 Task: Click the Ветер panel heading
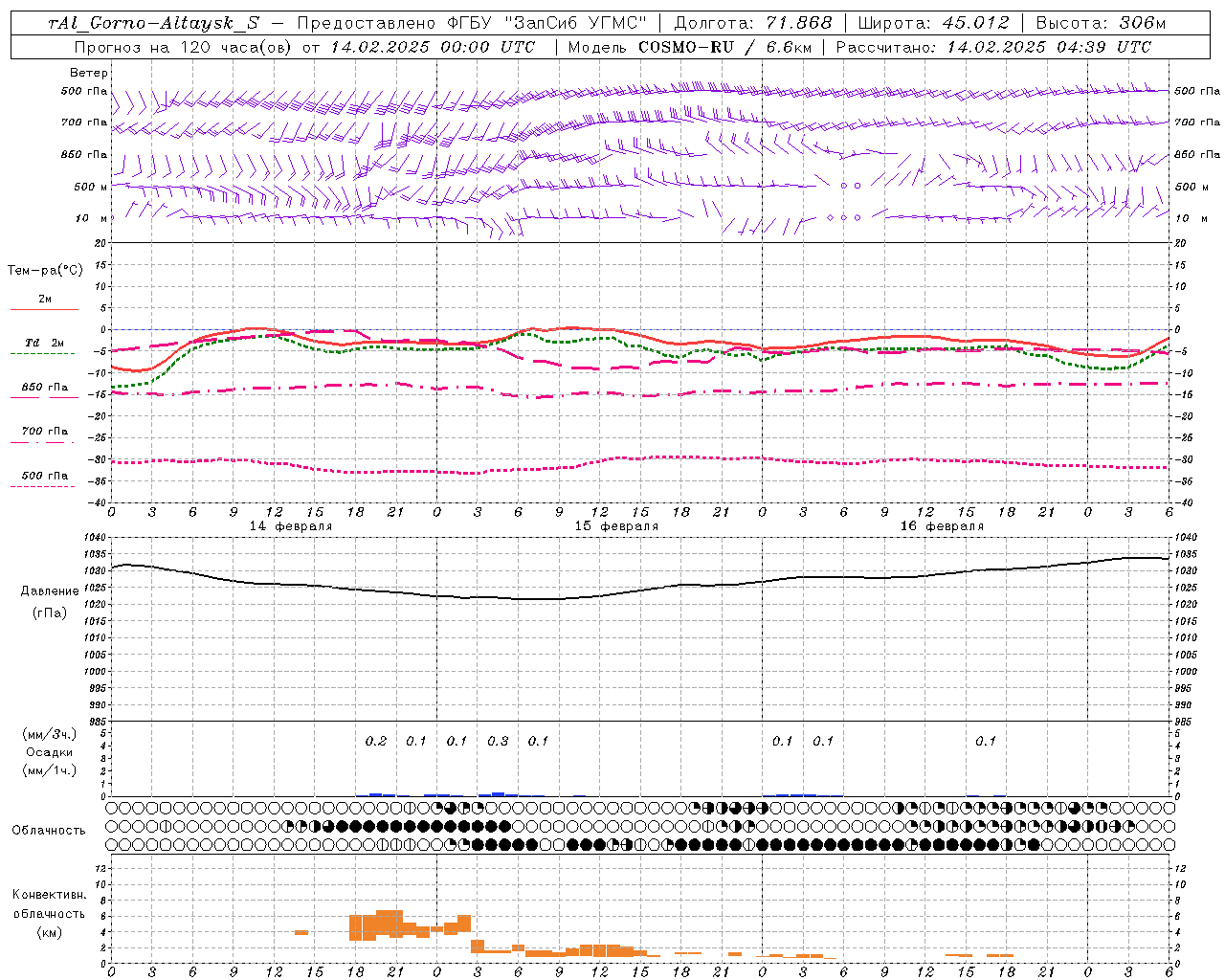coord(89,73)
